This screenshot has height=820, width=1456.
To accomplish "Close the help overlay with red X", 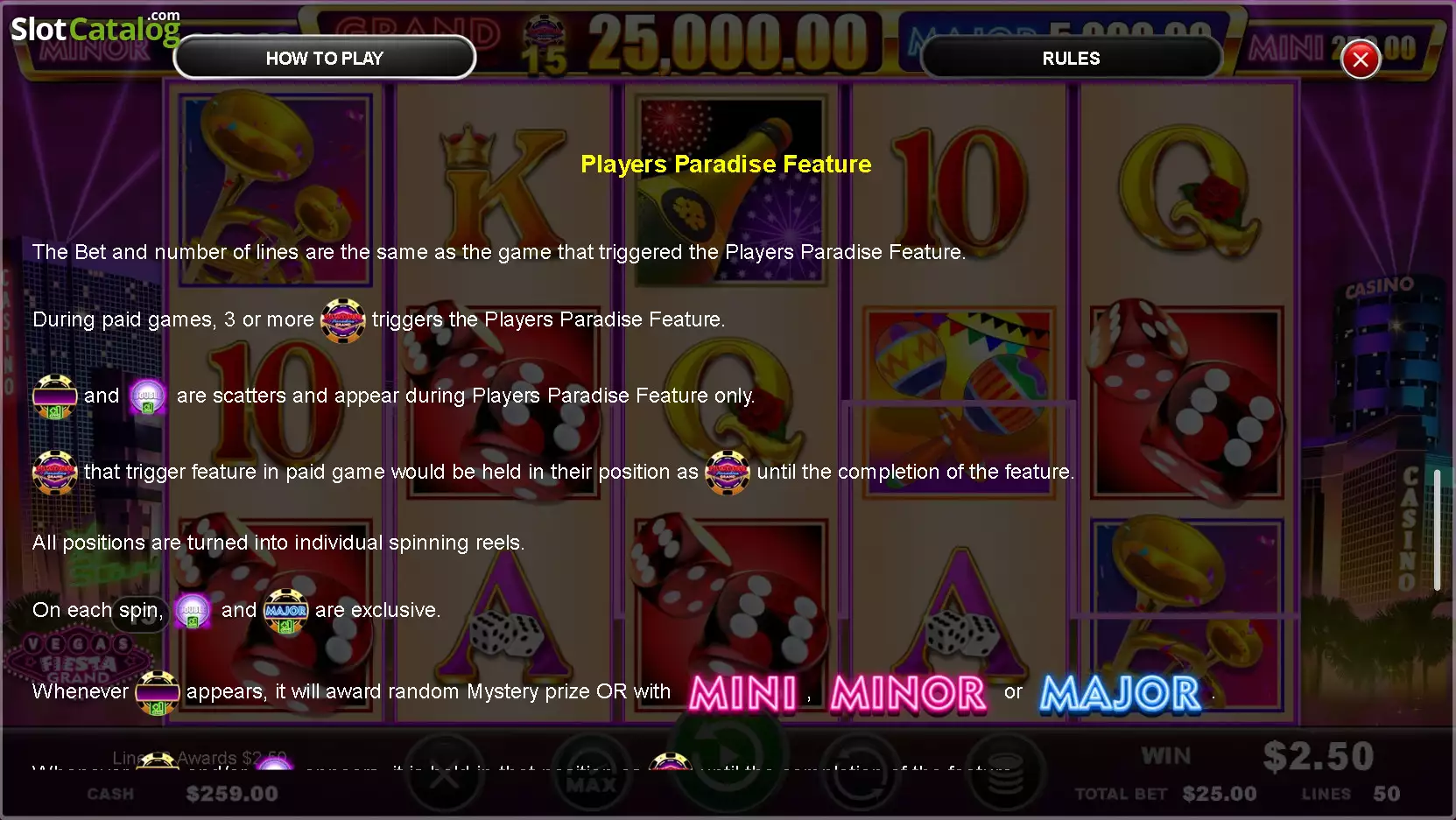I will (x=1360, y=60).
